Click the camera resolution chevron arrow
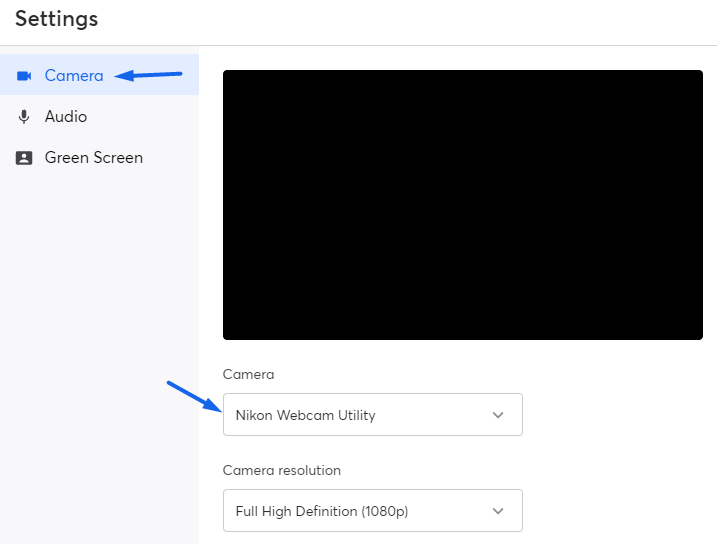This screenshot has width=717, height=544. [498, 511]
